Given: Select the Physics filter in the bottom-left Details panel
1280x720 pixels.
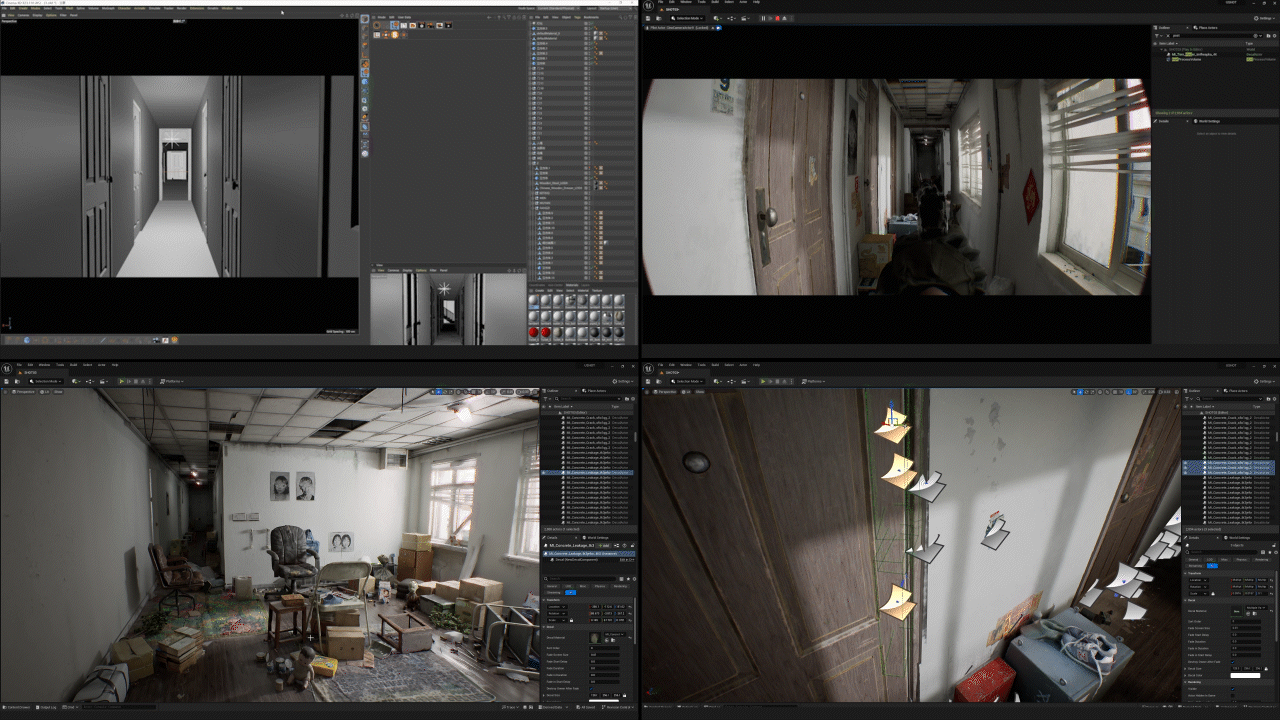Looking at the screenshot, I should click(600, 586).
